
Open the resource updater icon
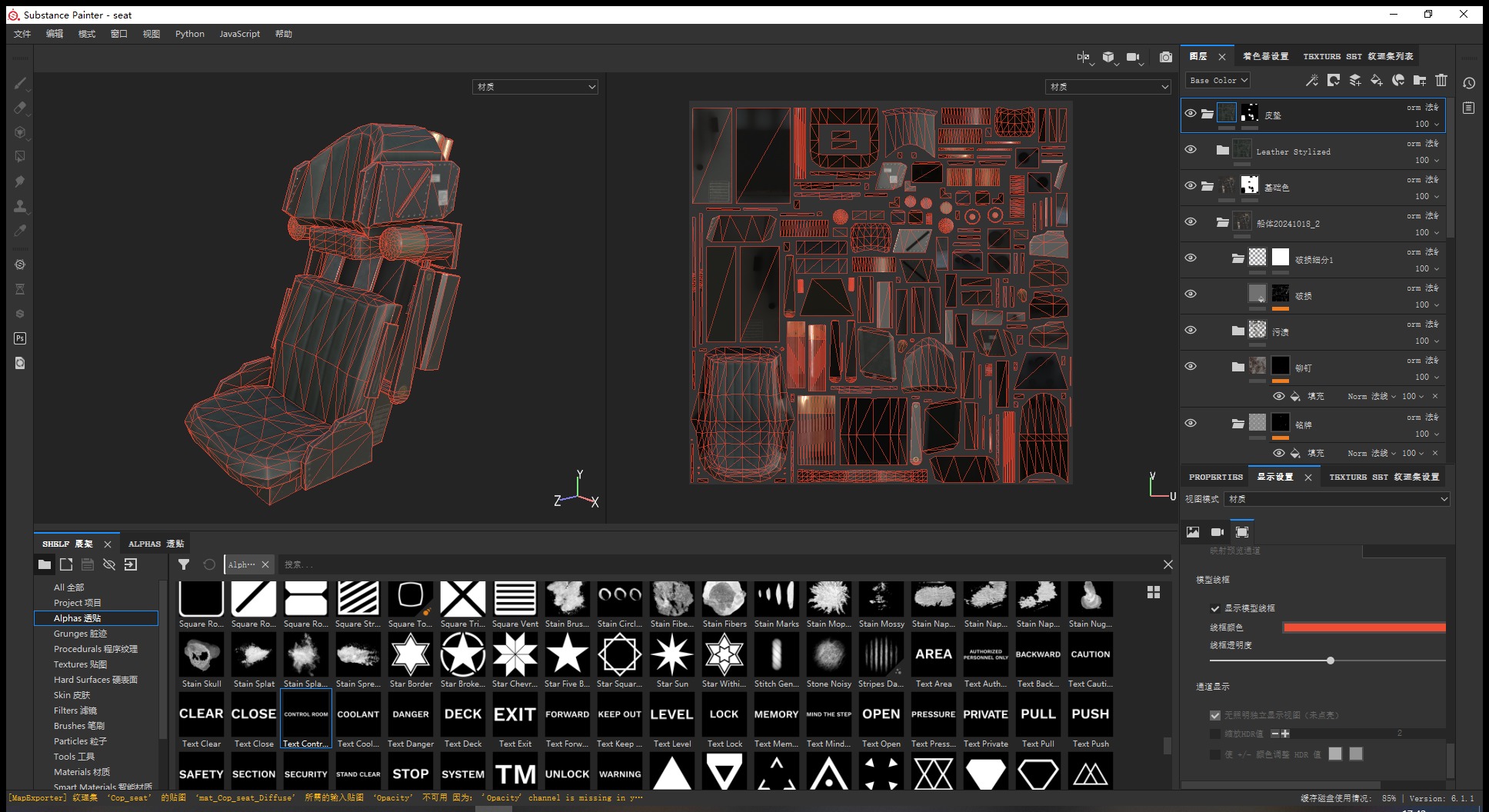[20, 363]
